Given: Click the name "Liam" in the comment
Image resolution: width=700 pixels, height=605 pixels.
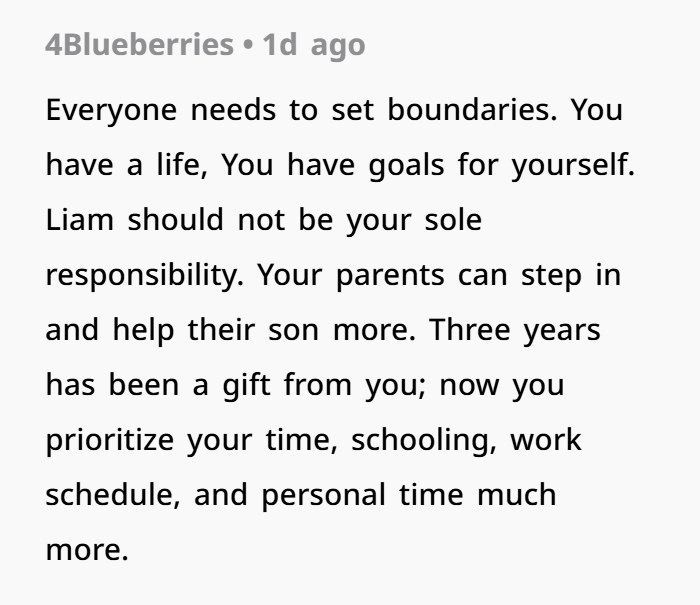Looking at the screenshot, I should coord(78,220).
